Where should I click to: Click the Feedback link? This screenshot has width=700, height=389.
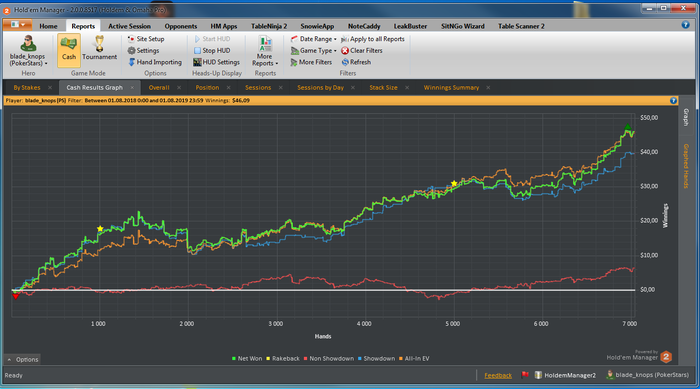click(x=498, y=376)
